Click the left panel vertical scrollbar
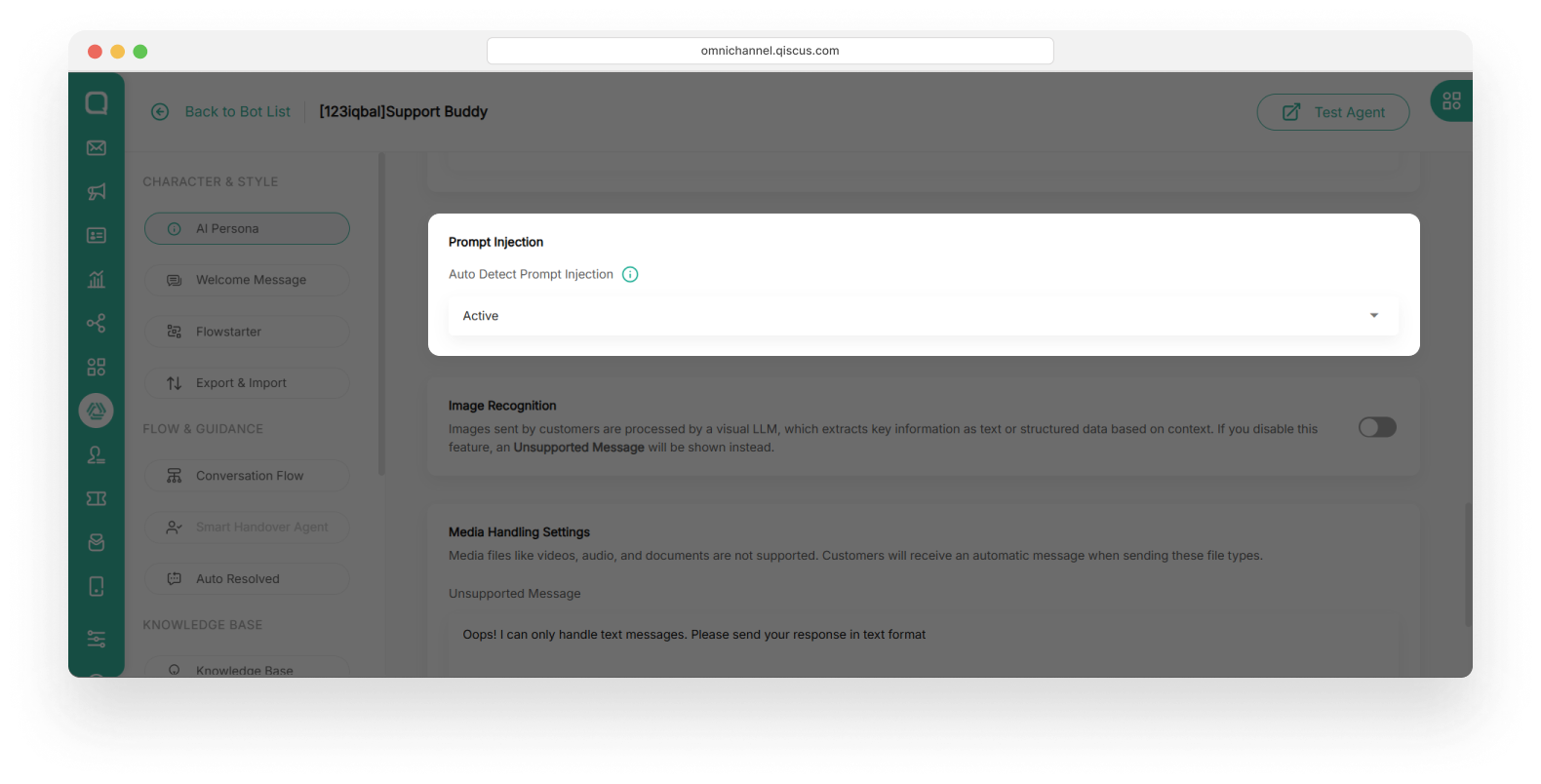Viewport: 1541px width, 784px height. (381, 314)
